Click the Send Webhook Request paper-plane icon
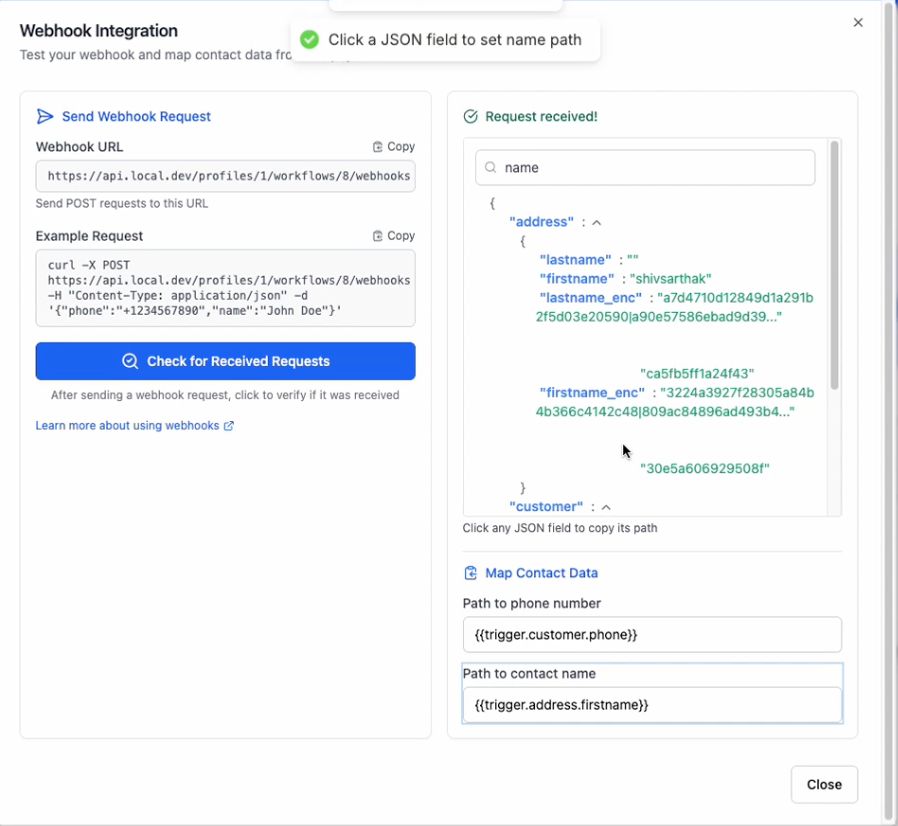The height and width of the screenshot is (826, 898). tap(45, 116)
